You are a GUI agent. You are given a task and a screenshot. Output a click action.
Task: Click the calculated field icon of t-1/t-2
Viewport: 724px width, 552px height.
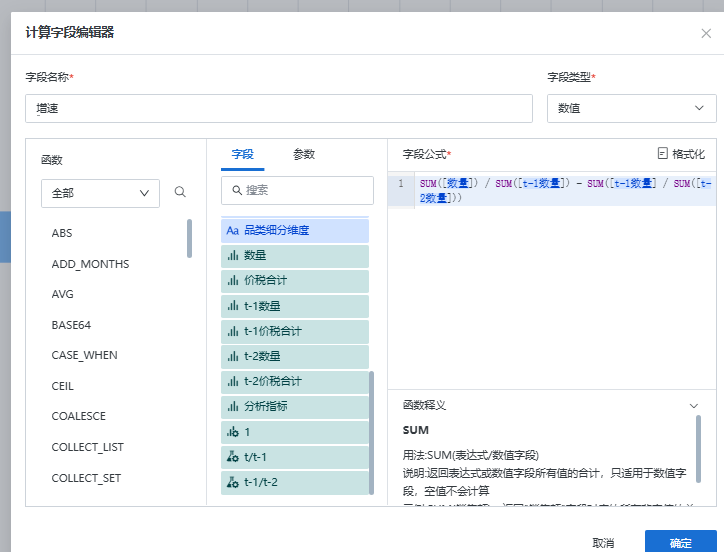tap(232, 482)
